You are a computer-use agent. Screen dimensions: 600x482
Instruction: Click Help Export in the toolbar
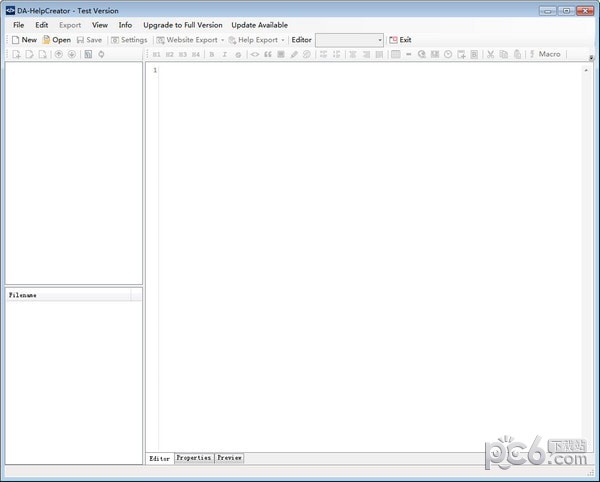253,40
